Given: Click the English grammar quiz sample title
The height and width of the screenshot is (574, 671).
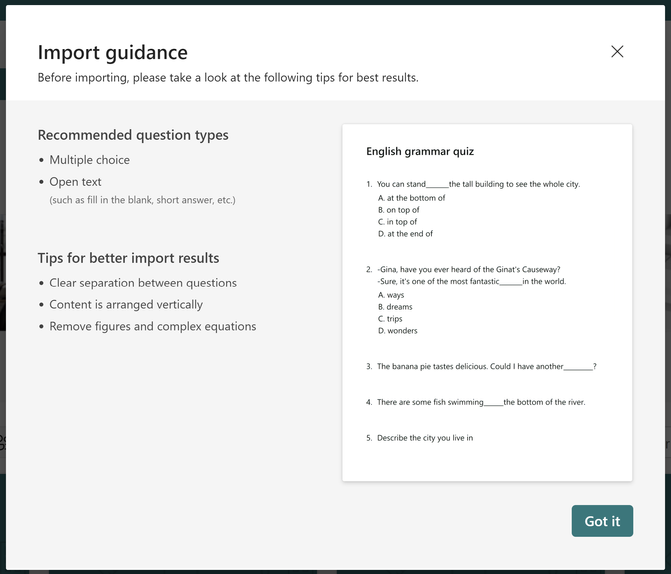Looking at the screenshot, I should tap(420, 152).
